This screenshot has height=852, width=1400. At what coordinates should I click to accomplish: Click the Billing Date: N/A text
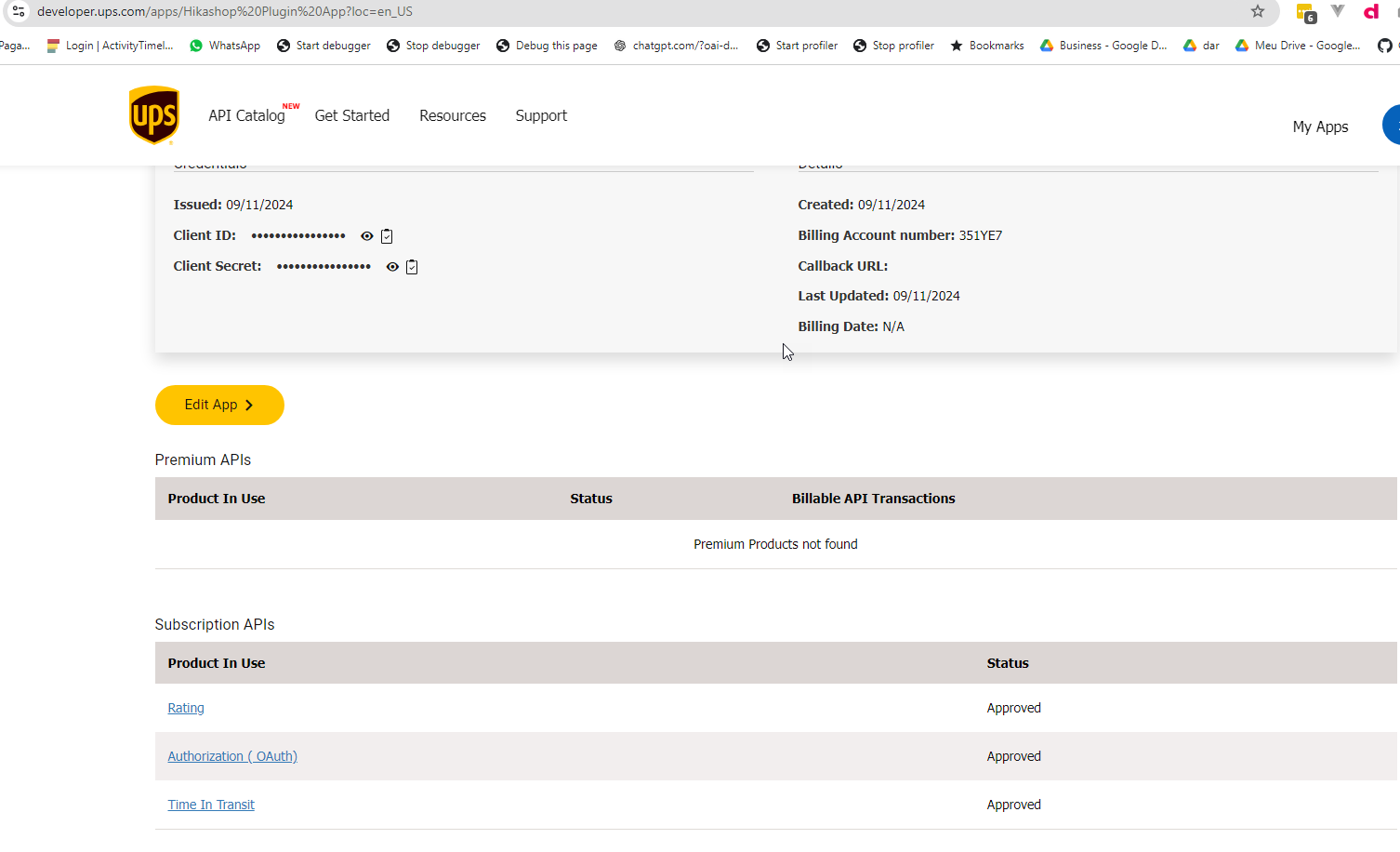851,326
